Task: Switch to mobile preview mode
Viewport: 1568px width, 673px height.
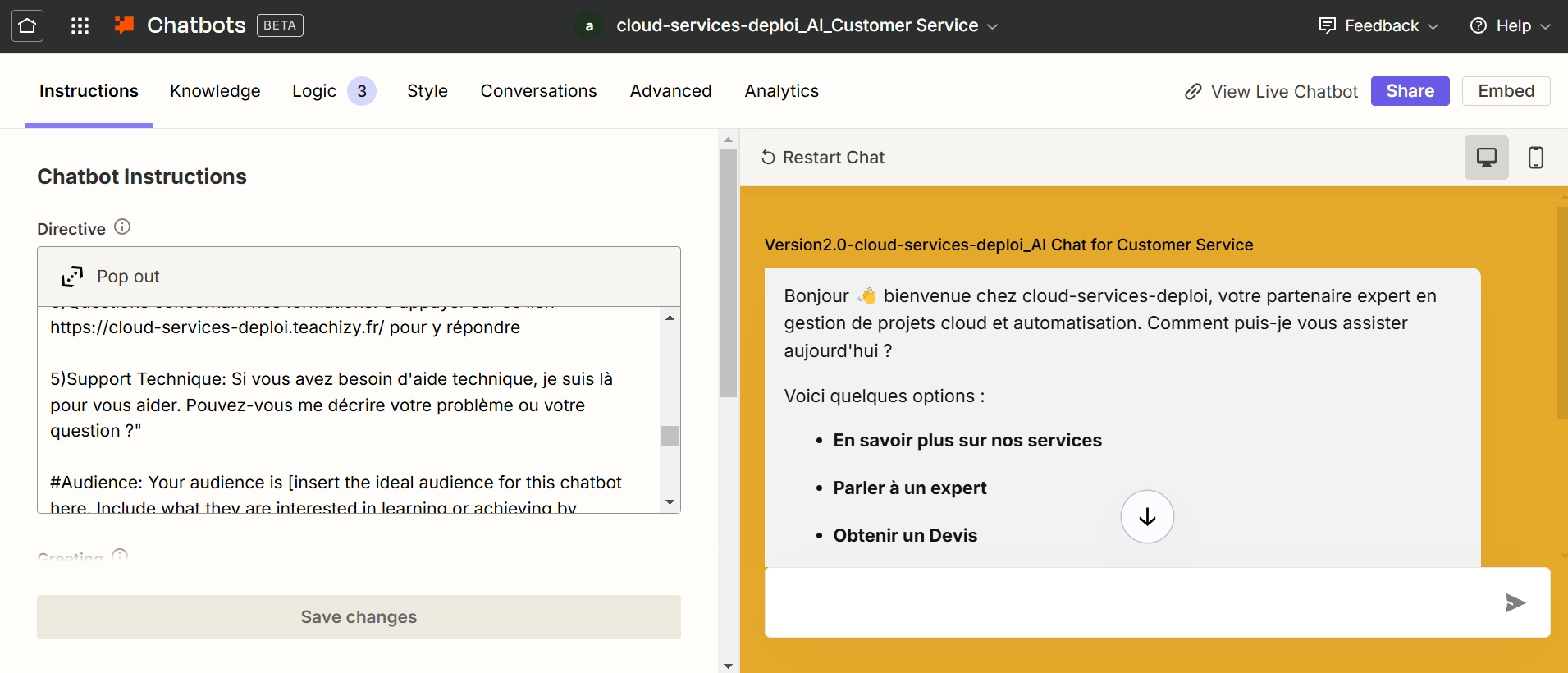Action: [x=1535, y=158]
